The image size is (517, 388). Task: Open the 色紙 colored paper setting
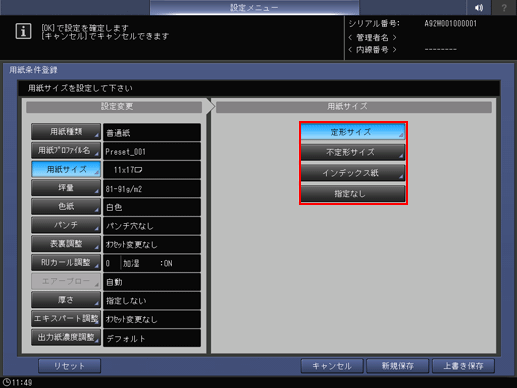click(66, 206)
